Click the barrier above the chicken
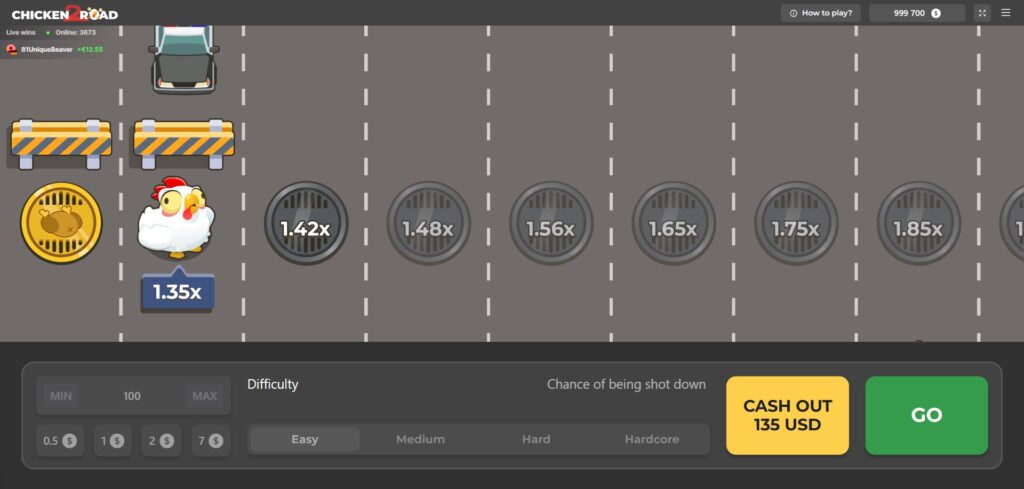The width and height of the screenshot is (1024, 489). (184, 144)
